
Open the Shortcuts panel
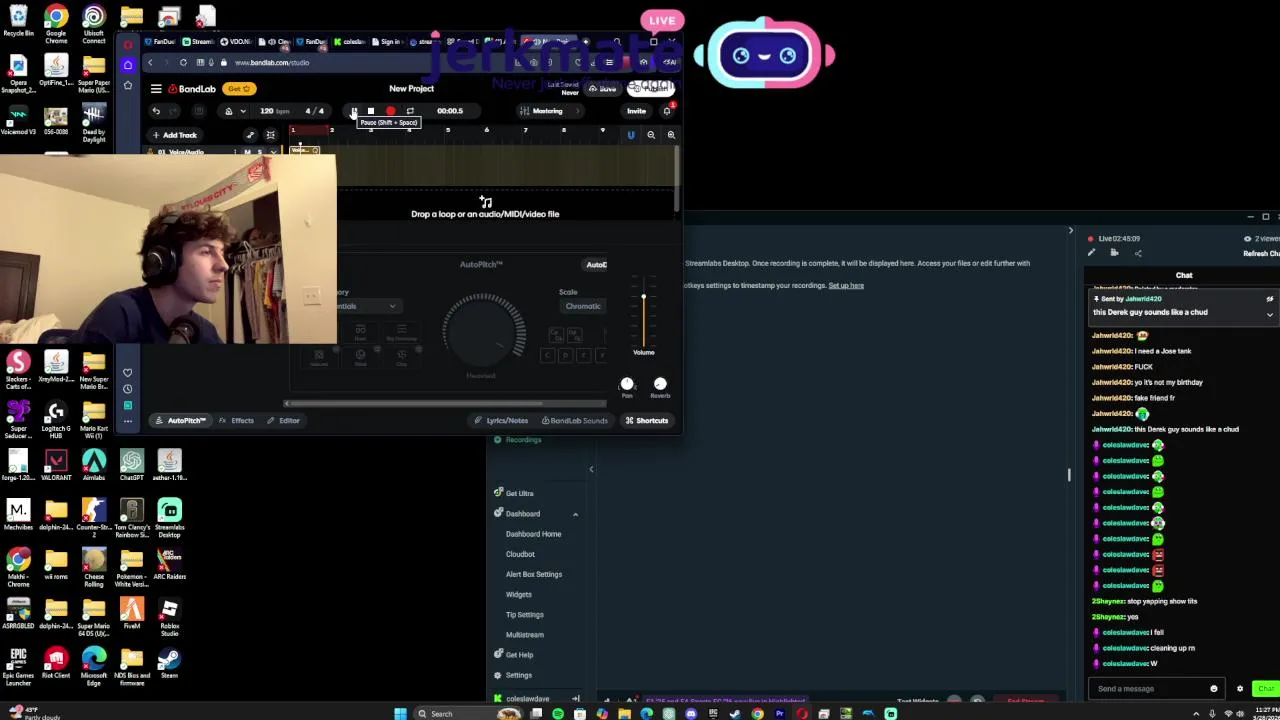[646, 421]
